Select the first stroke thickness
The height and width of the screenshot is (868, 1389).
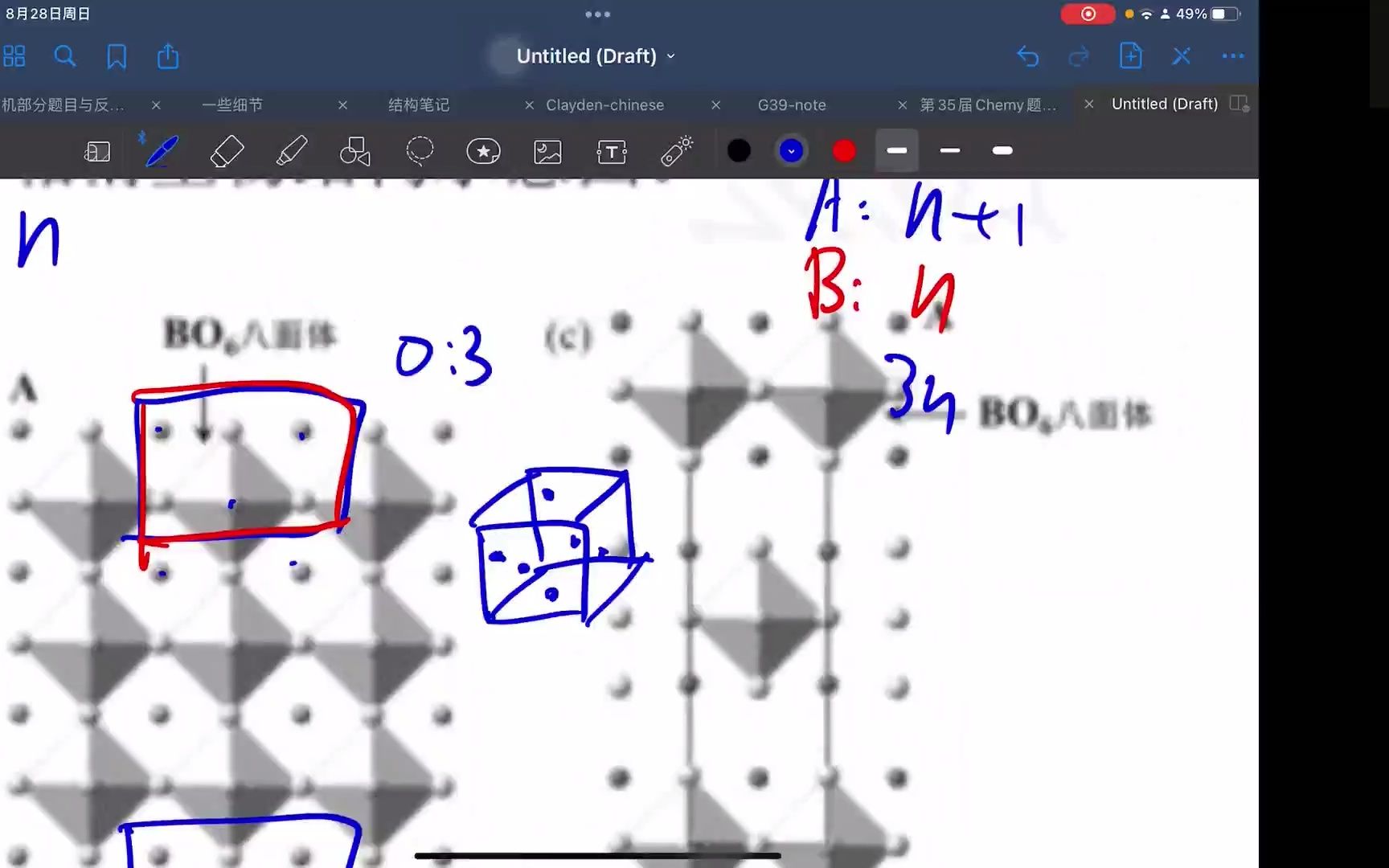[x=897, y=150]
